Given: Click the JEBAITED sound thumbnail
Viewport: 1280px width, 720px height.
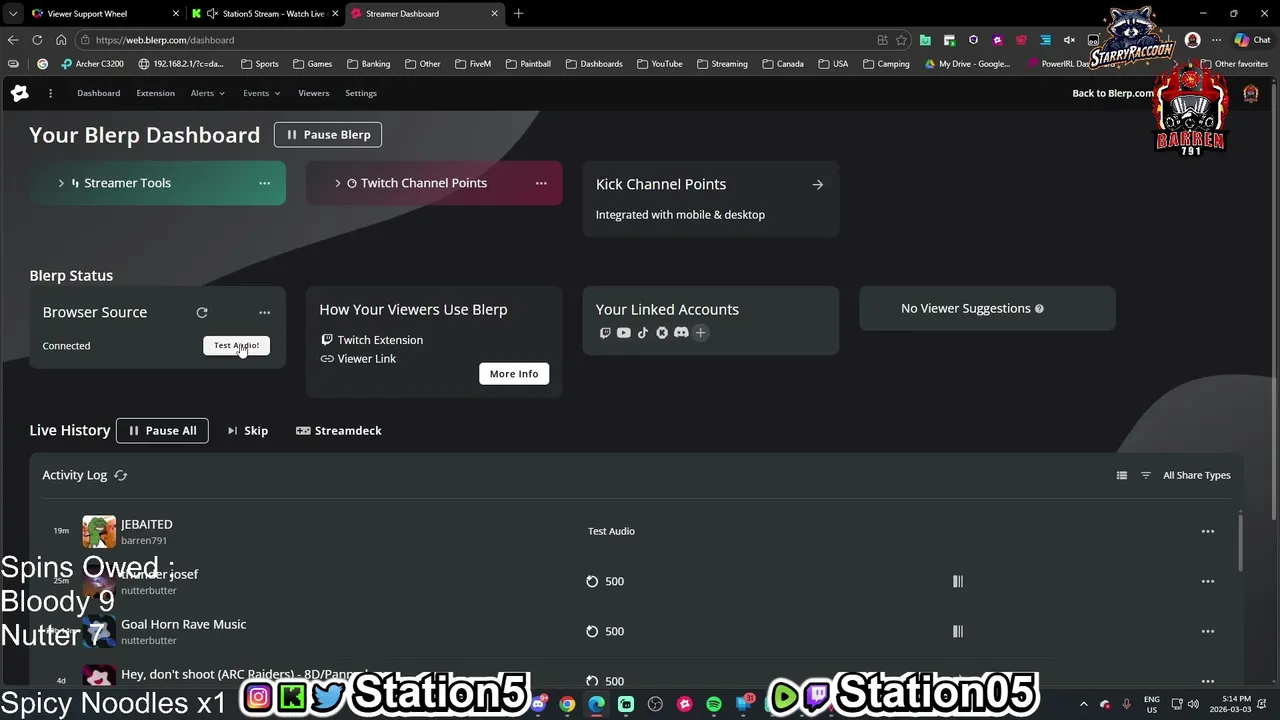Looking at the screenshot, I should (99, 531).
